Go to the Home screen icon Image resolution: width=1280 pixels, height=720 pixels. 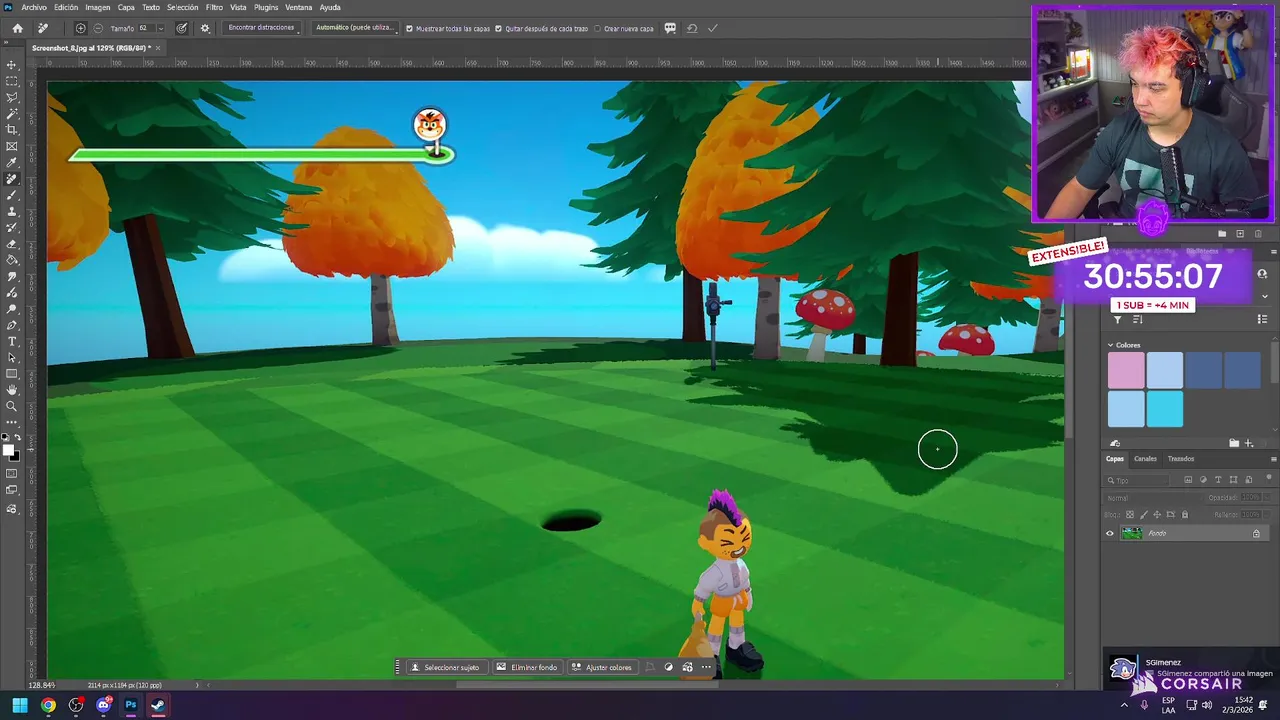(x=17, y=28)
